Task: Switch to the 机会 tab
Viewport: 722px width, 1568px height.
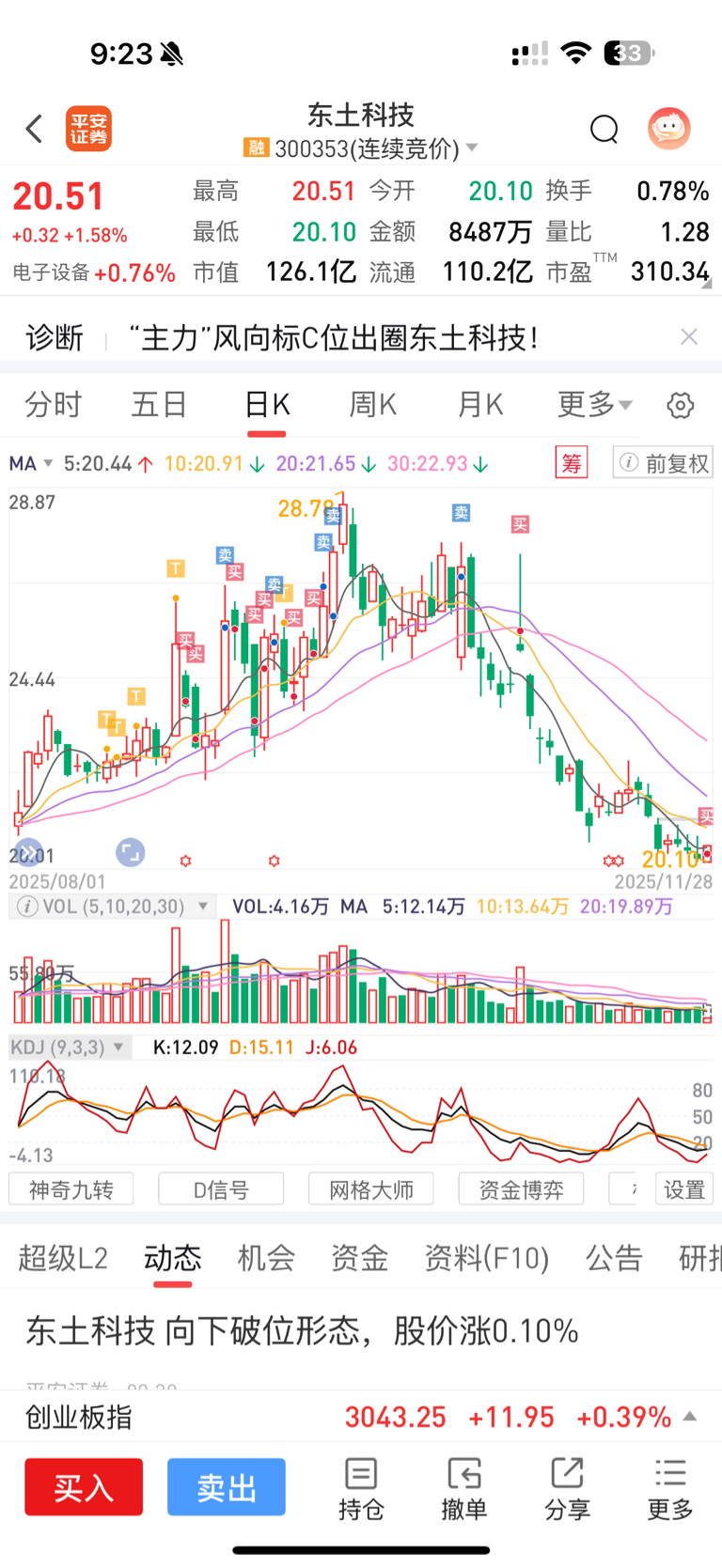Action: pyautogui.click(x=266, y=1258)
